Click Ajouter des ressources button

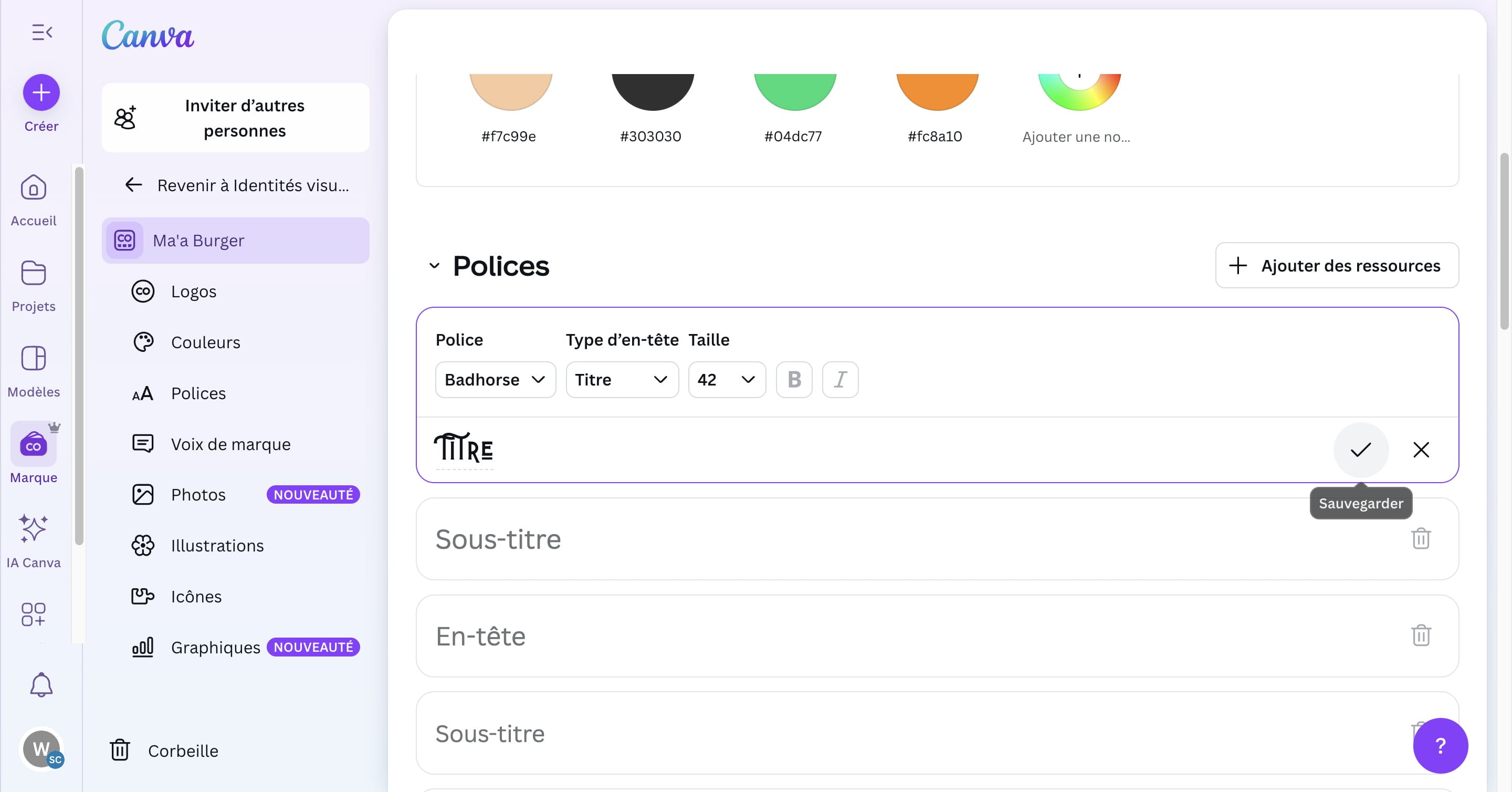1337,265
